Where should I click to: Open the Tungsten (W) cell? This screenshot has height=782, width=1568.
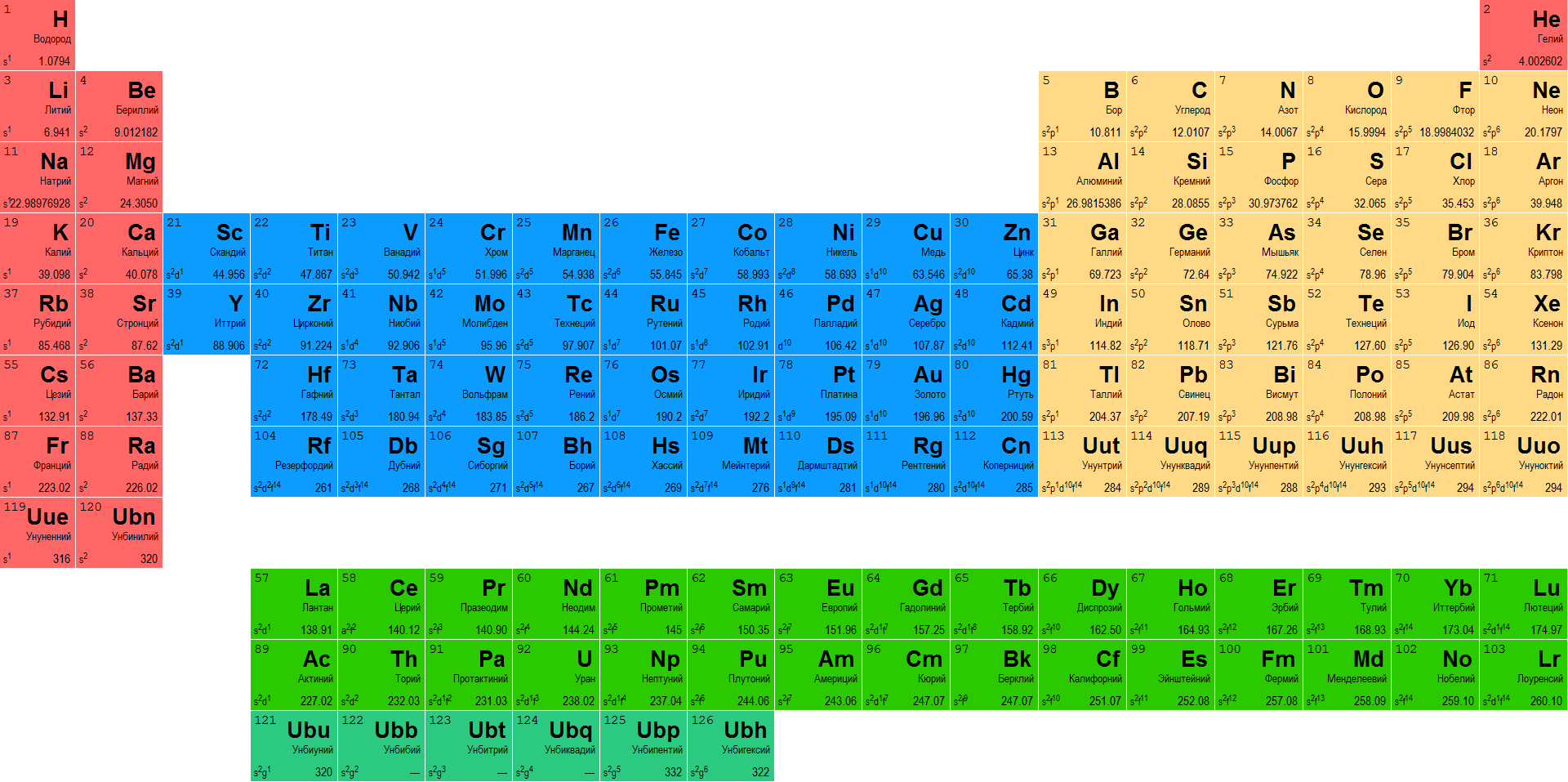click(x=469, y=391)
